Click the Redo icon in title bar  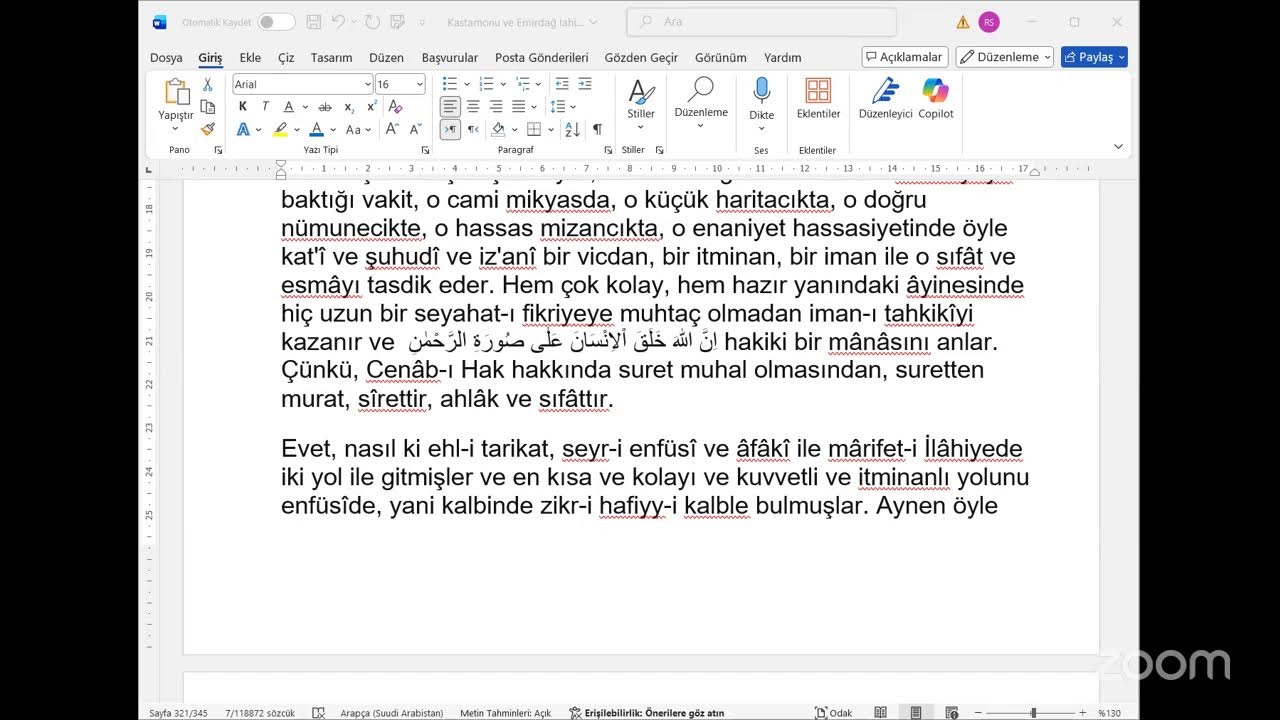point(372,22)
